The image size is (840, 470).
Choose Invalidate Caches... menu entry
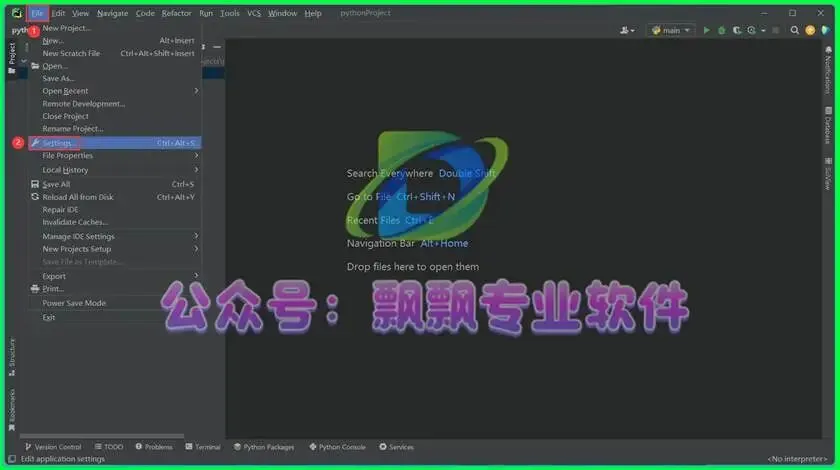(x=115, y=222)
